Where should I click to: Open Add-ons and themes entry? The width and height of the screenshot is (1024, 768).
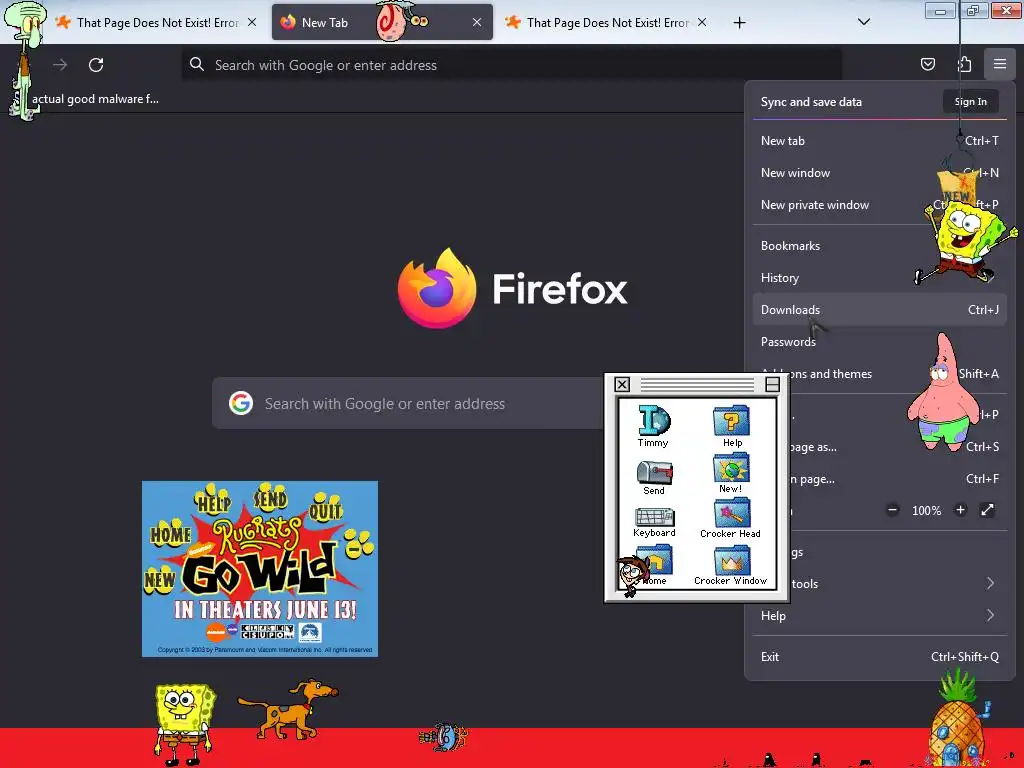coord(879,374)
